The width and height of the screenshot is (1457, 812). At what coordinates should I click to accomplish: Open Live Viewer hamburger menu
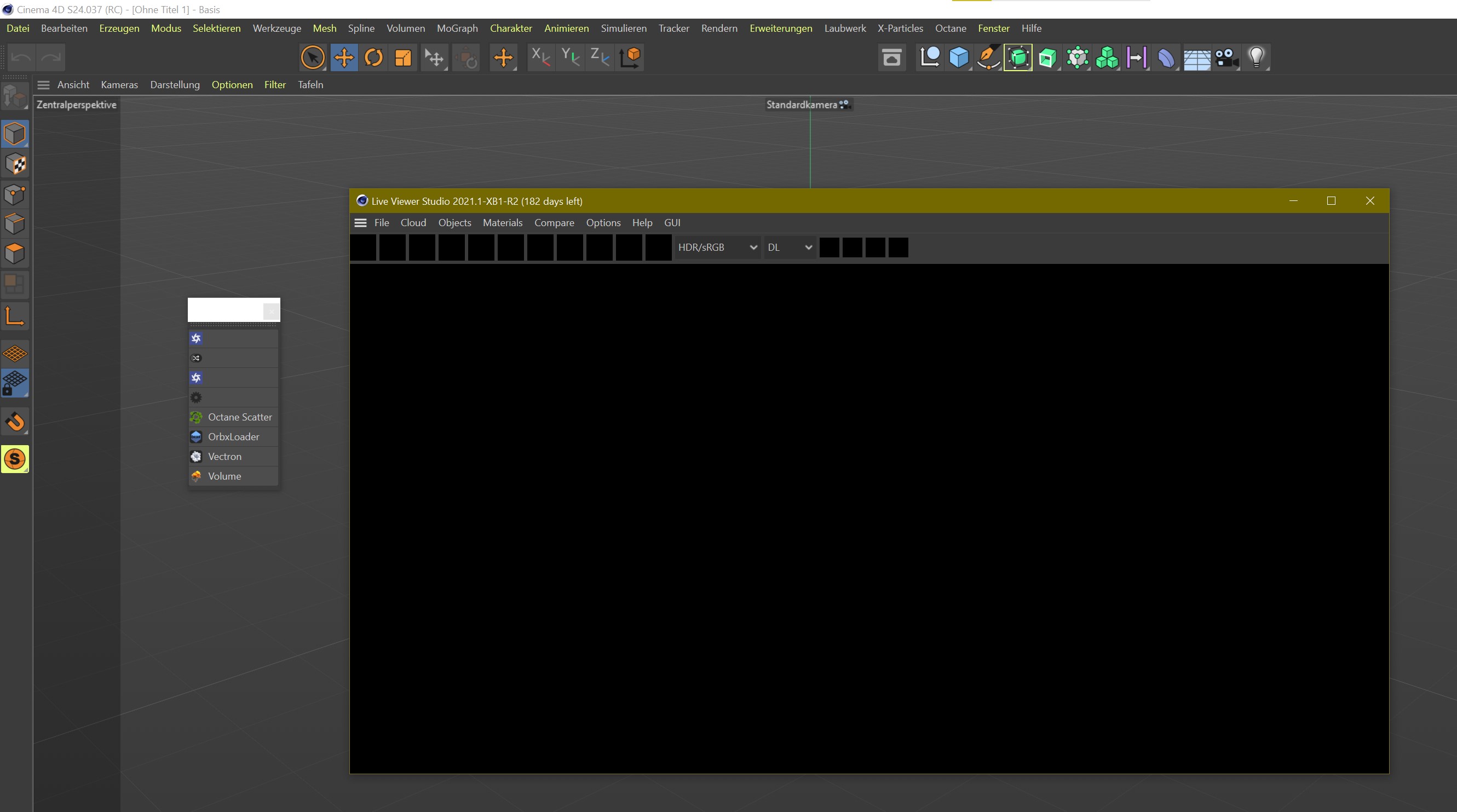pos(360,223)
